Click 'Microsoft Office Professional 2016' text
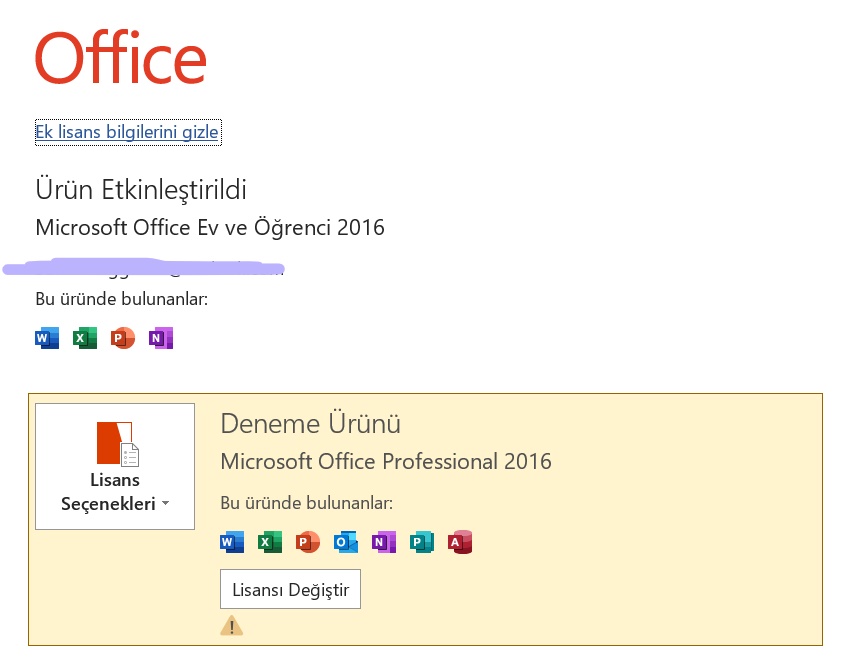This screenshot has height=658, width=847. tap(386, 461)
